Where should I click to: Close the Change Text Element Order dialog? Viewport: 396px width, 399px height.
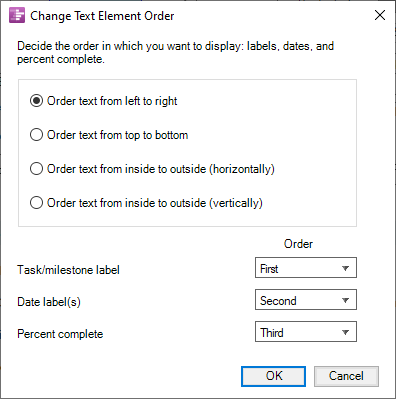[x=380, y=15]
